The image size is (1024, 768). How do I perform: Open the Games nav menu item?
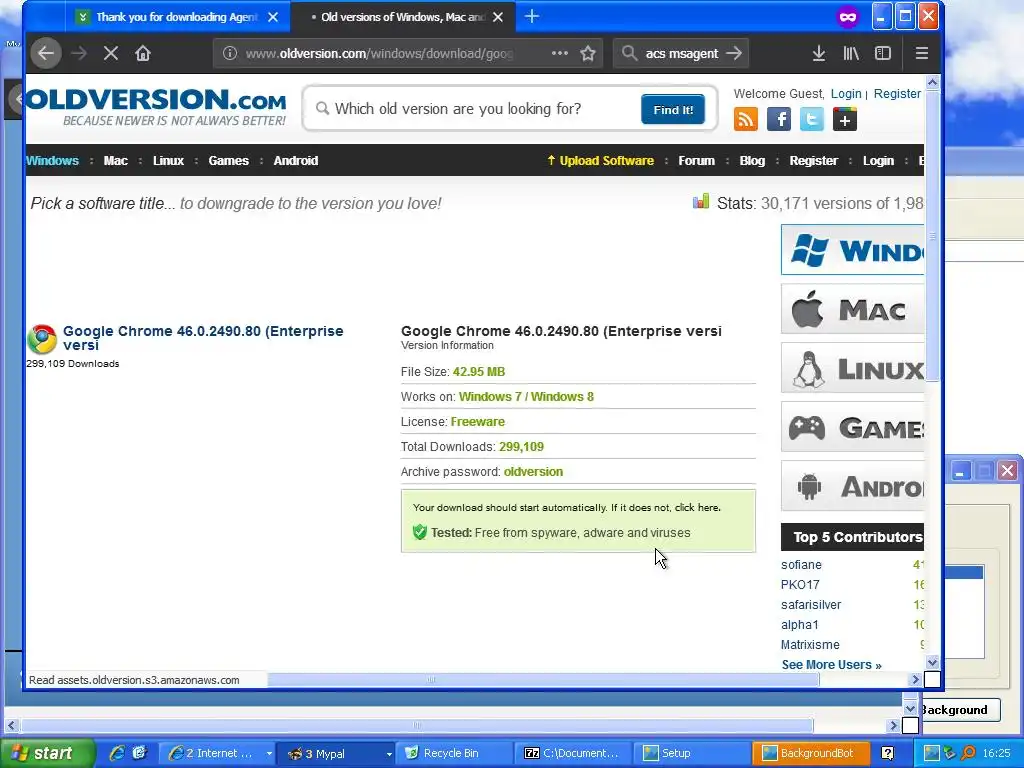click(229, 161)
